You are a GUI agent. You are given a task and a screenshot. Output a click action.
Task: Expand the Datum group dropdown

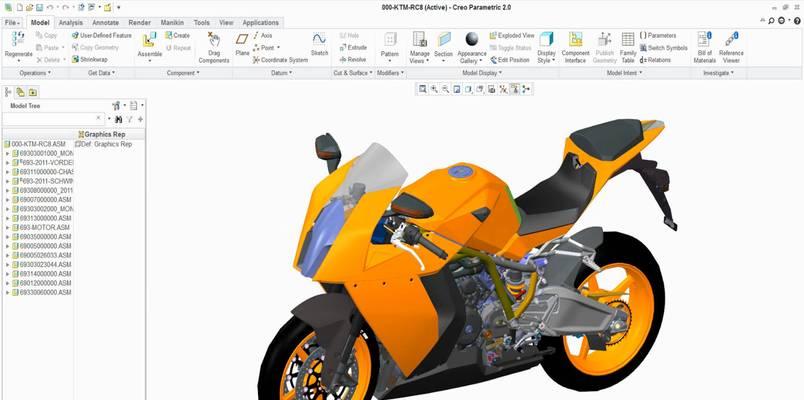click(283, 73)
